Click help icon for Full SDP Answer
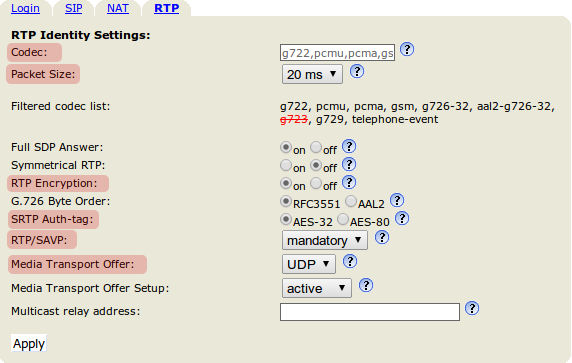 [349, 147]
